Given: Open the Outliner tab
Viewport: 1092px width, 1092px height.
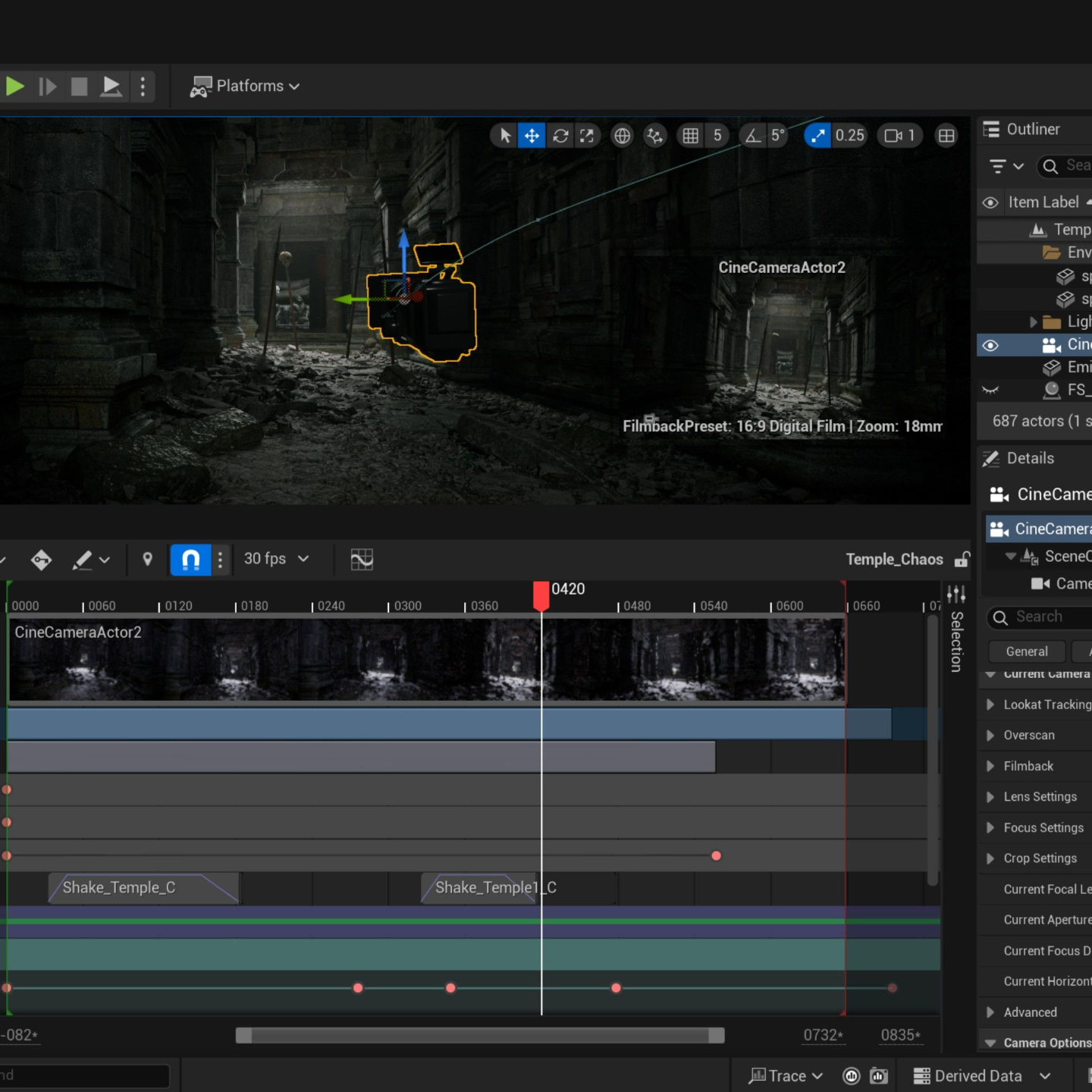Looking at the screenshot, I should [1031, 130].
